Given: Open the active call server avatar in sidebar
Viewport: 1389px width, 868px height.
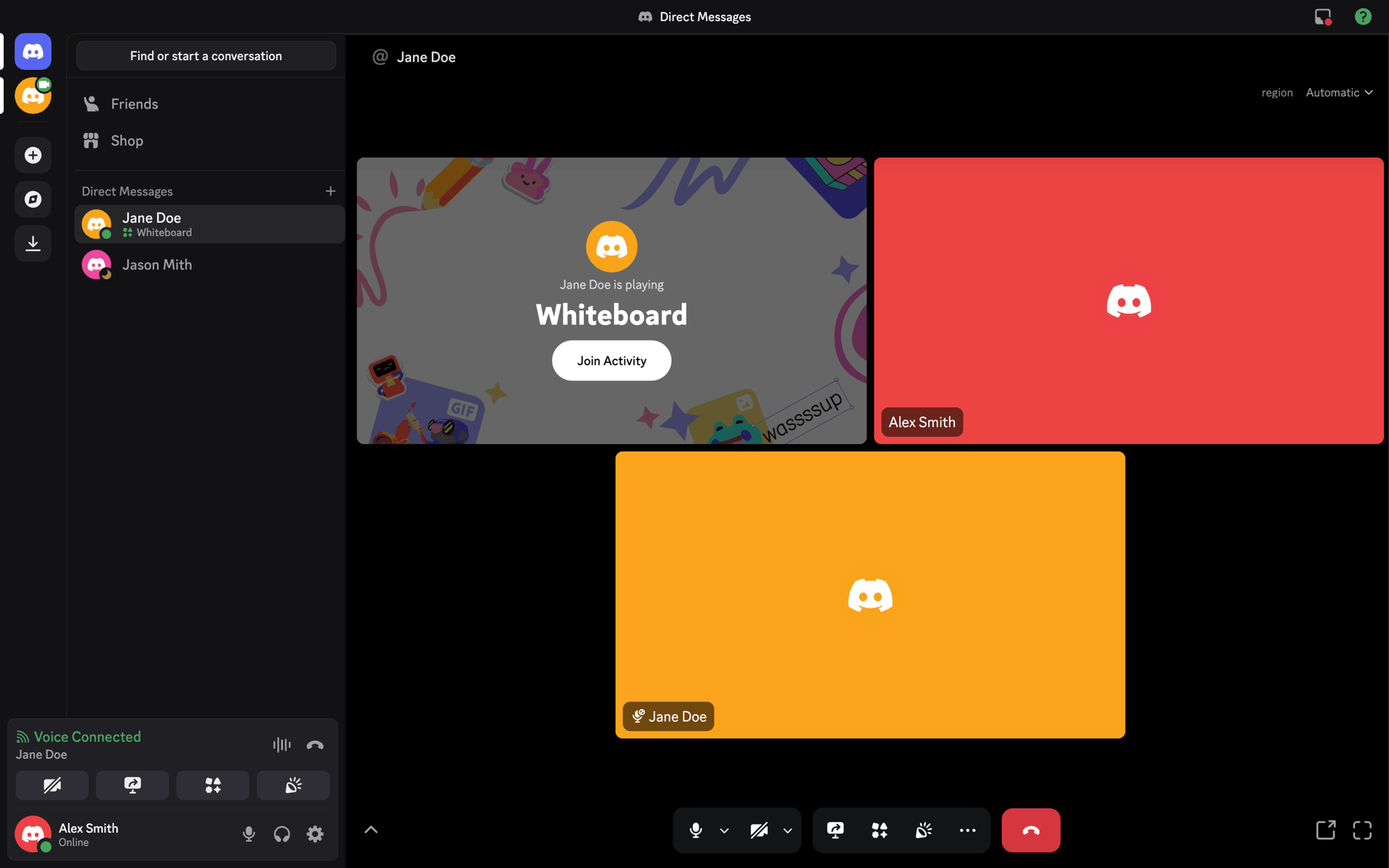Looking at the screenshot, I should (33, 95).
